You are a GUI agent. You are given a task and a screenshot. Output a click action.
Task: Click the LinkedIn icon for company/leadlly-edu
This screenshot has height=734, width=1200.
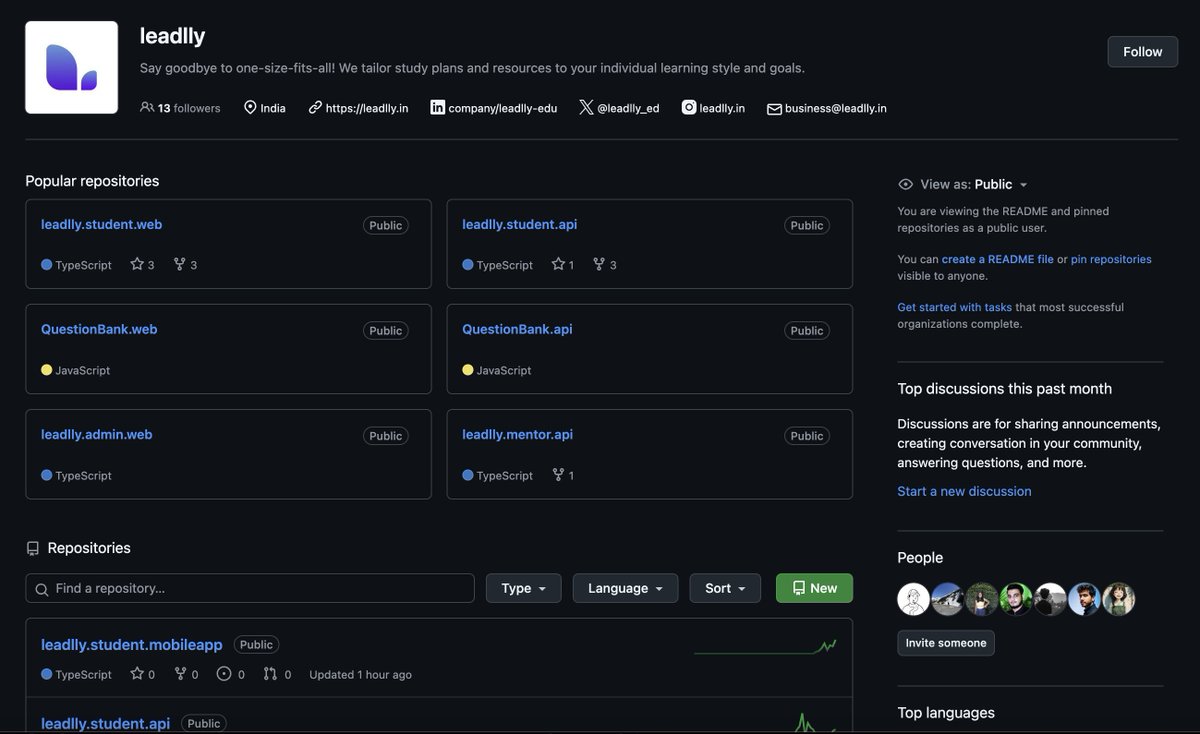coord(437,107)
